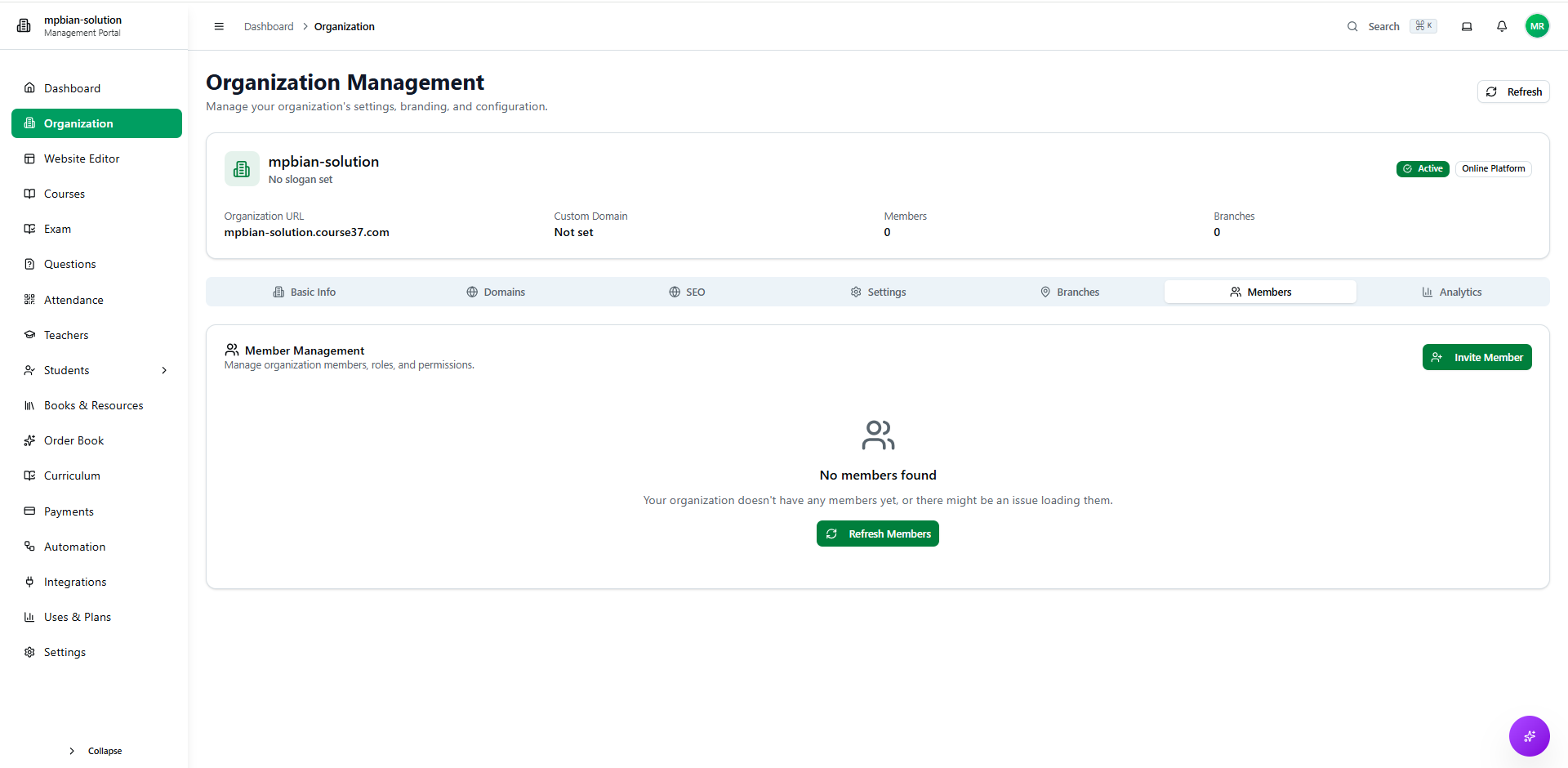Screen dimensions: 1568x768
Task: Go to Dashboard via breadcrumb link
Action: point(269,26)
